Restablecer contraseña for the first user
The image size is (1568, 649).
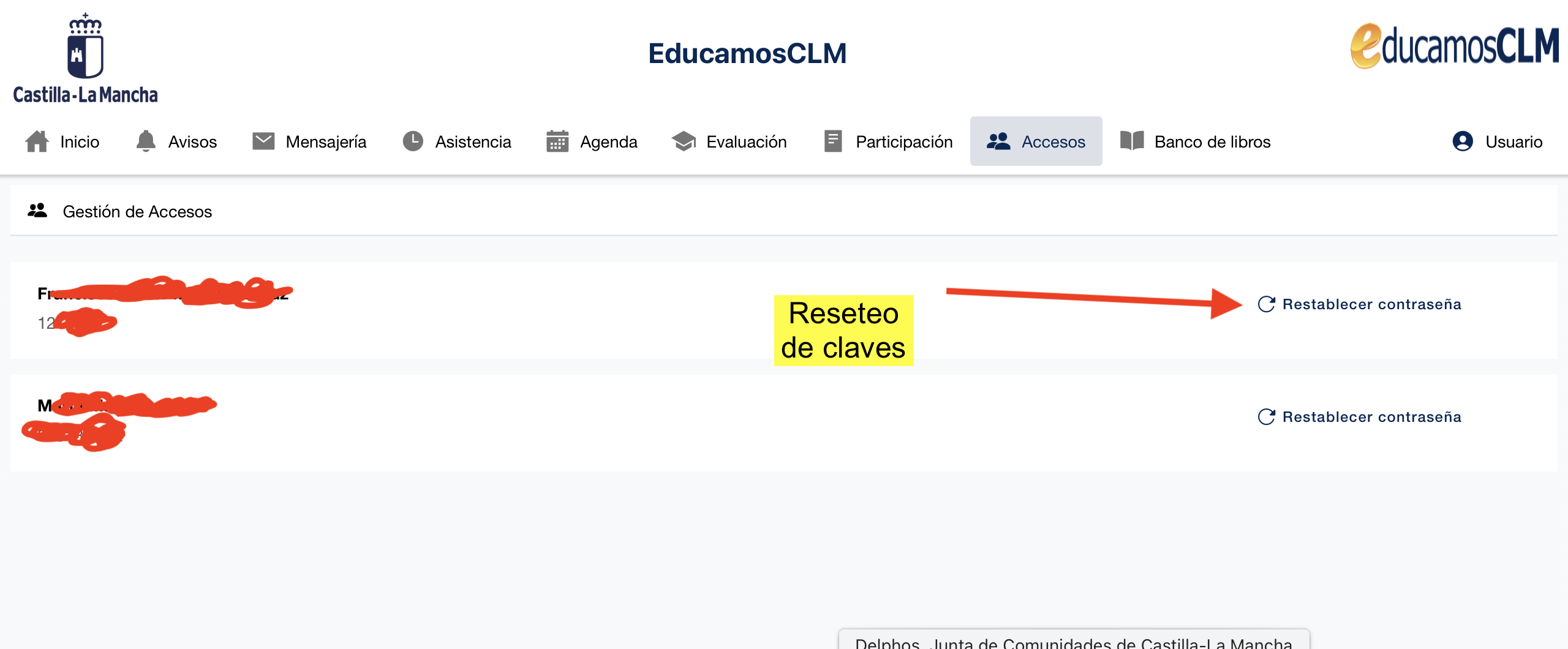pos(1371,304)
